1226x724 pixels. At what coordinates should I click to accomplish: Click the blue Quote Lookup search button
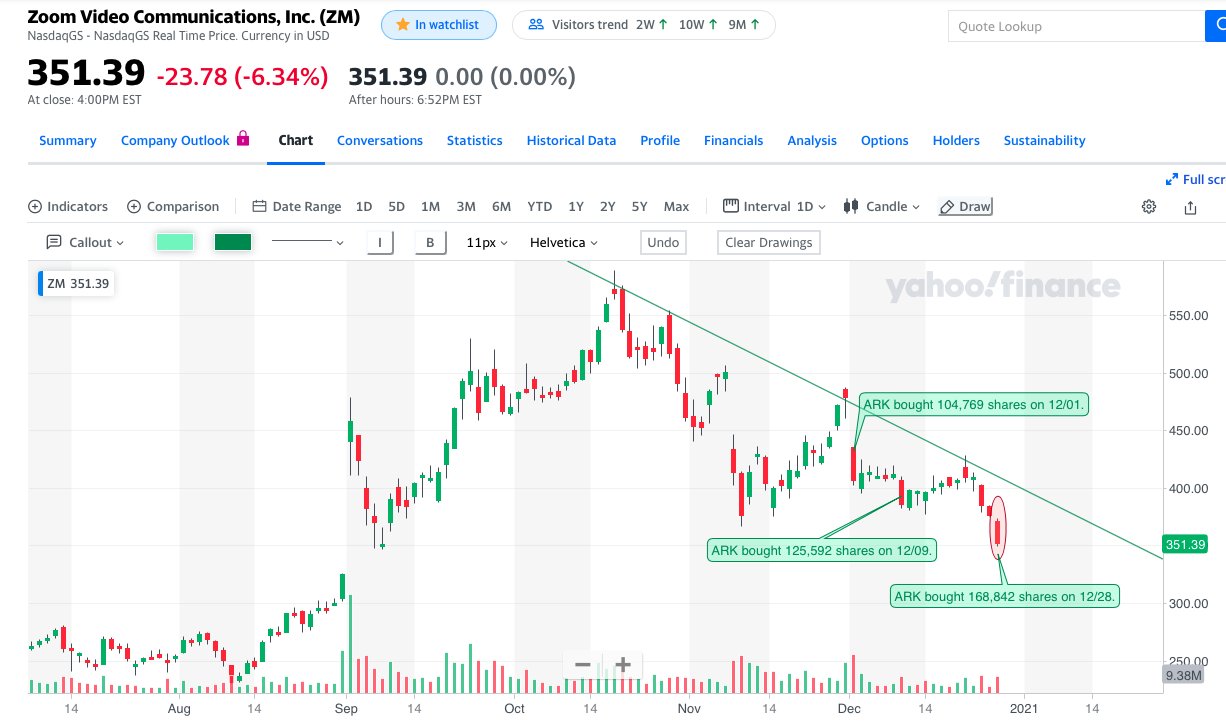[1216, 27]
